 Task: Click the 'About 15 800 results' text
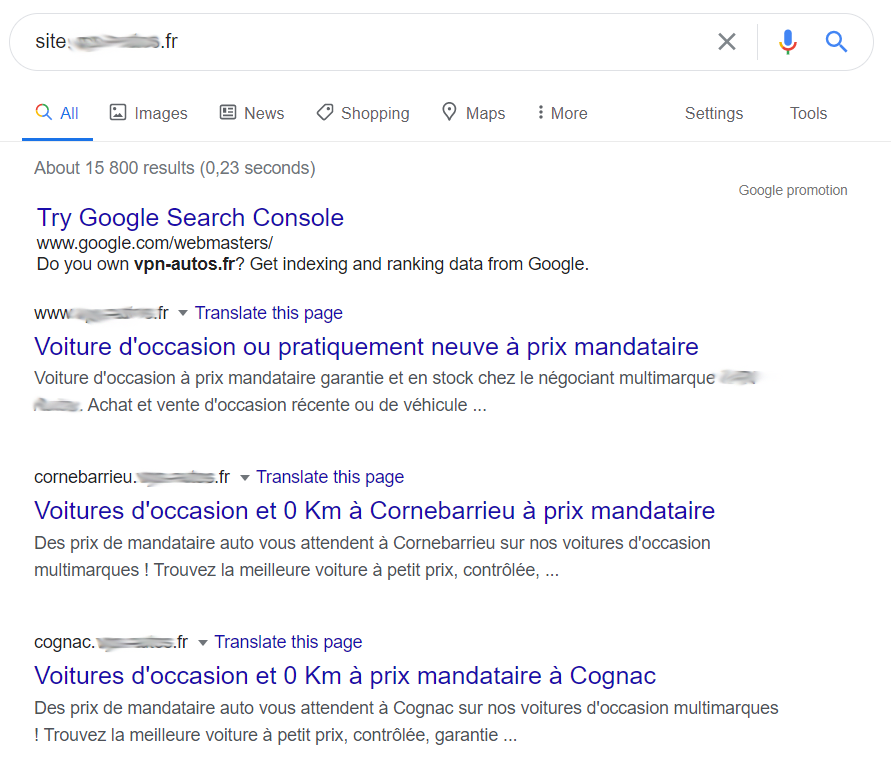click(x=174, y=168)
